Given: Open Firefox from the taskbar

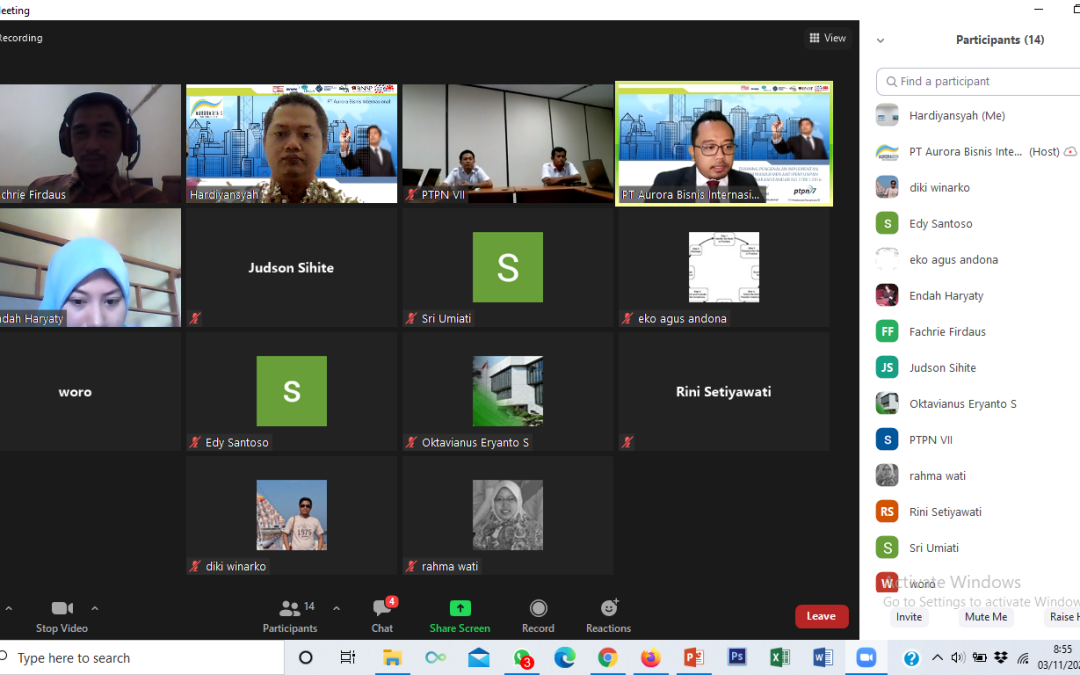Looking at the screenshot, I should [x=651, y=657].
